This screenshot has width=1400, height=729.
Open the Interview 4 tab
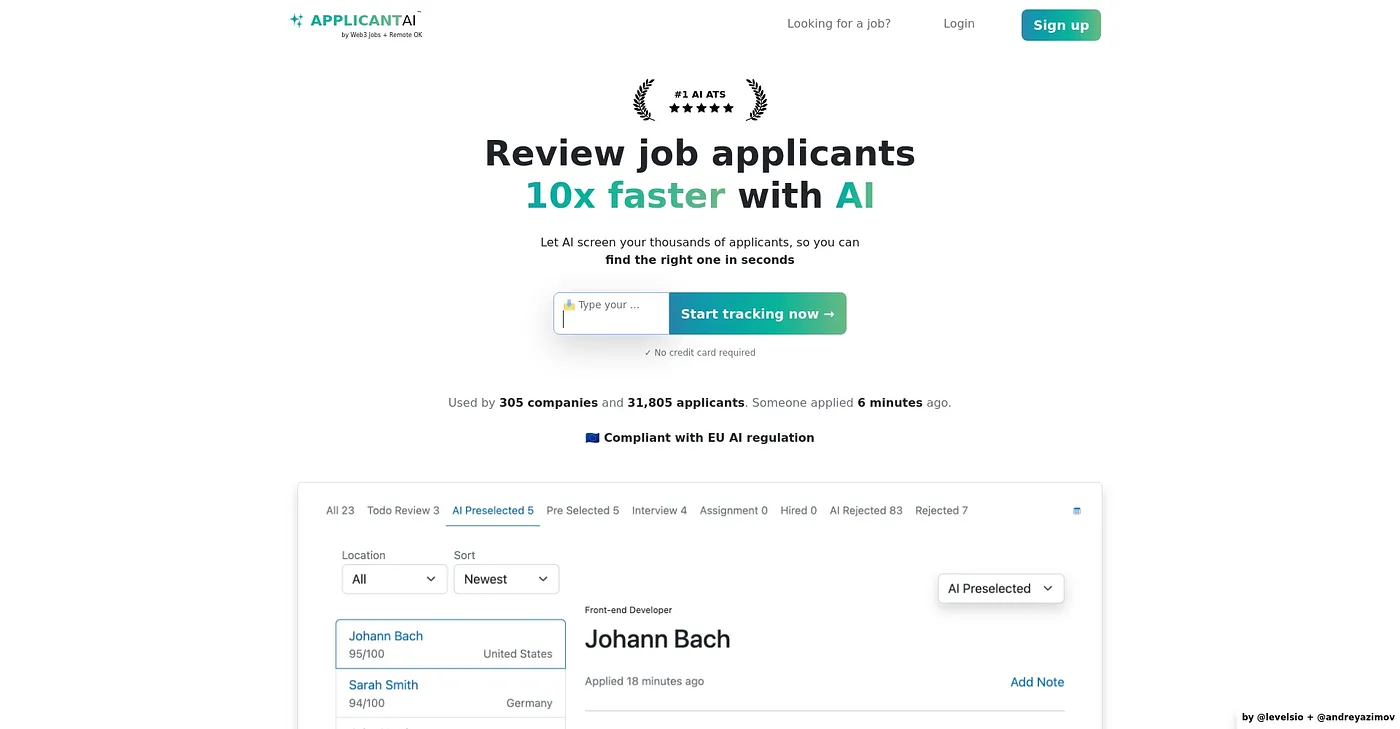point(659,510)
